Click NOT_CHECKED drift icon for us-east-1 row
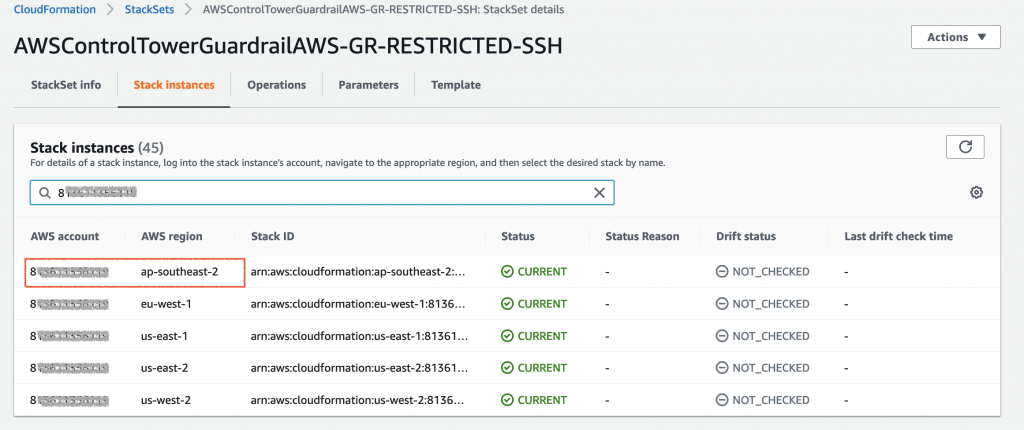The width and height of the screenshot is (1024, 430). (722, 336)
